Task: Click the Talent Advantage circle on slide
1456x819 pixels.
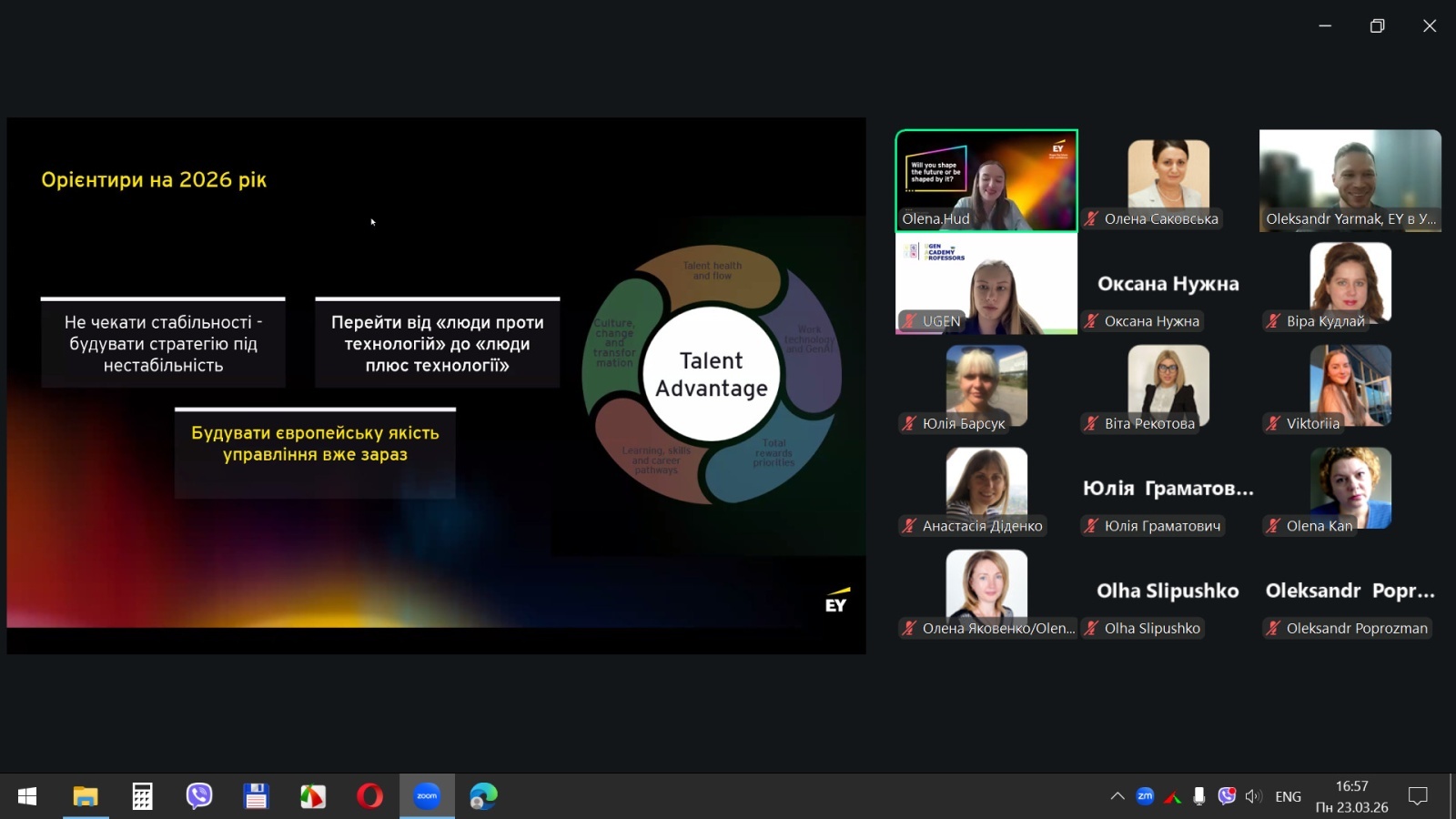Action: [x=712, y=374]
